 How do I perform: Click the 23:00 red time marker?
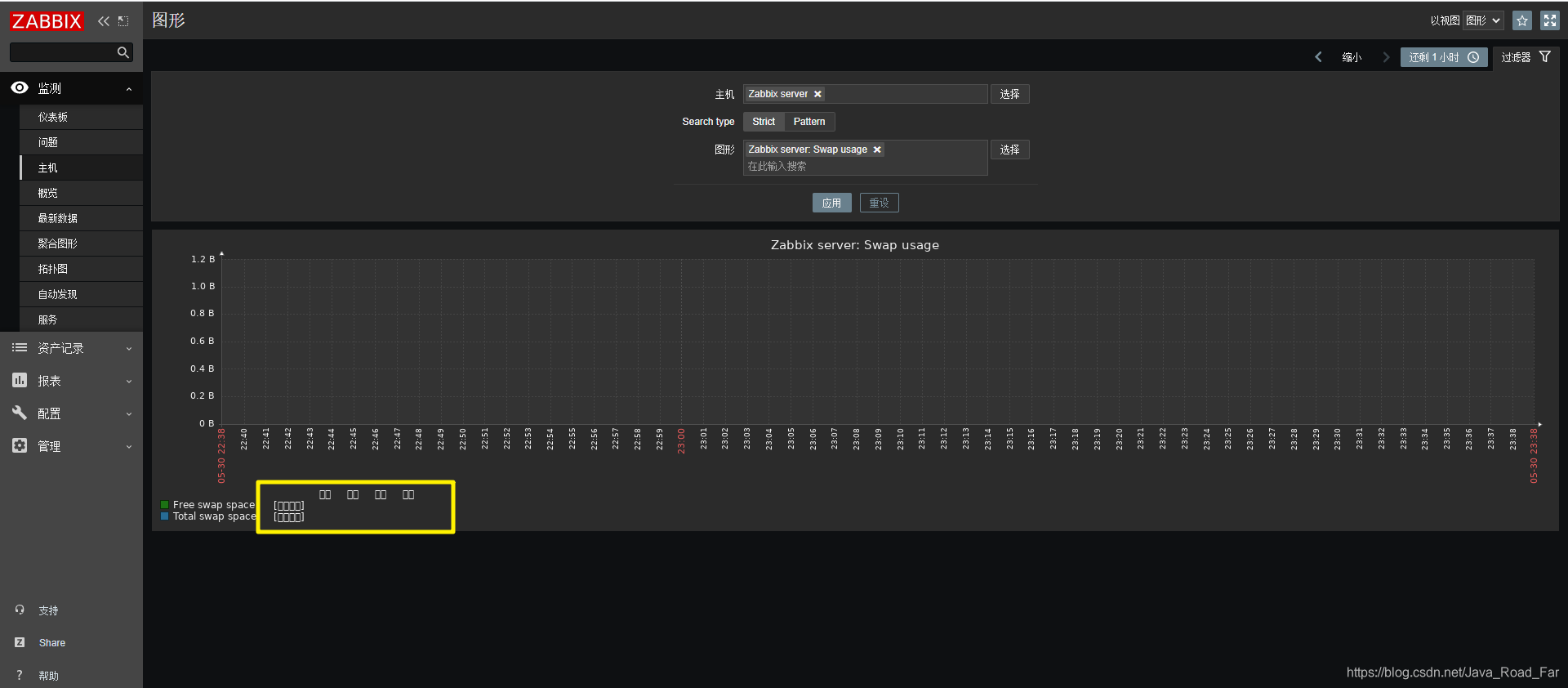point(681,441)
